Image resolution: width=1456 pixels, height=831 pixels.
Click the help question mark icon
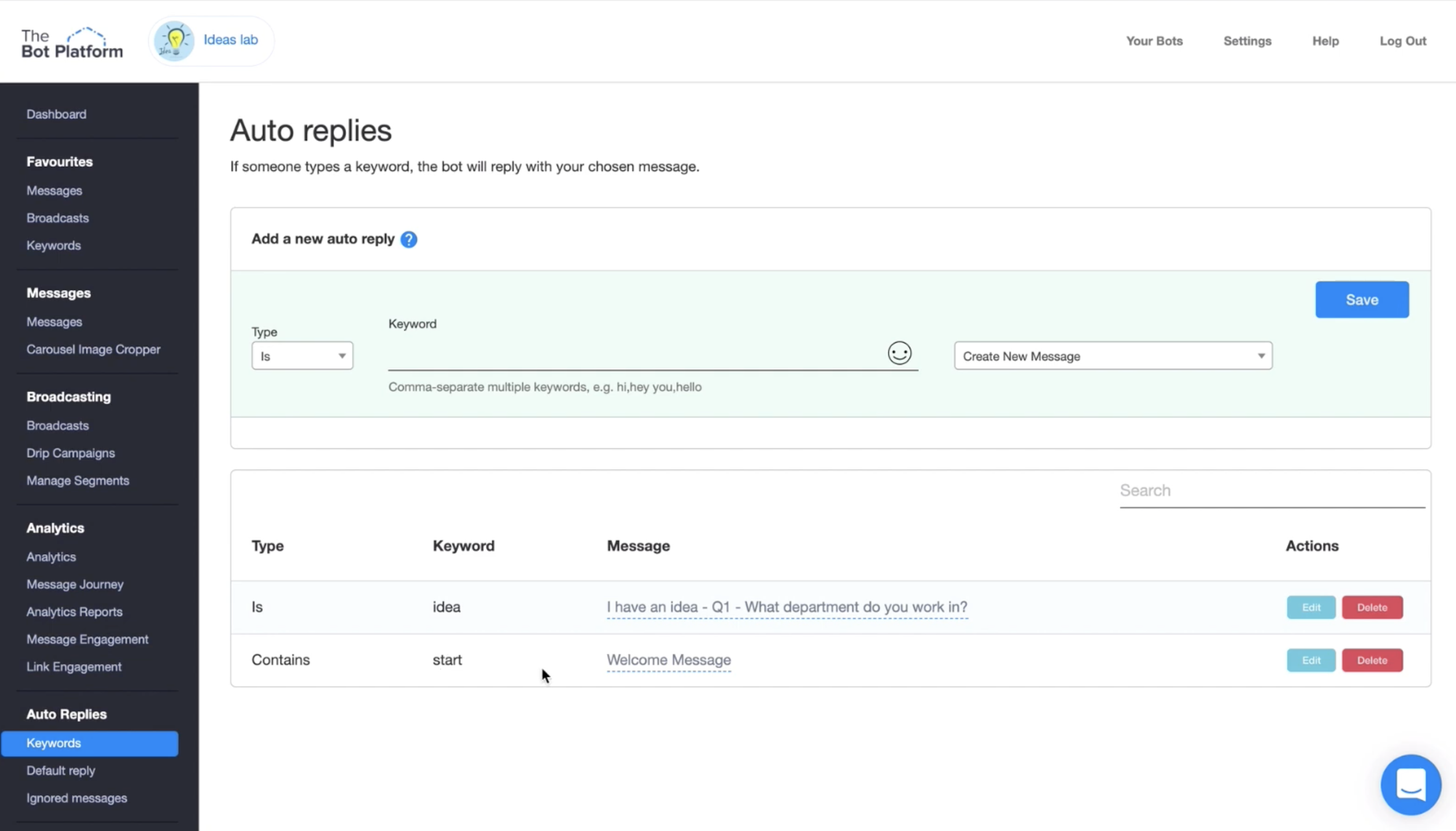coord(408,239)
